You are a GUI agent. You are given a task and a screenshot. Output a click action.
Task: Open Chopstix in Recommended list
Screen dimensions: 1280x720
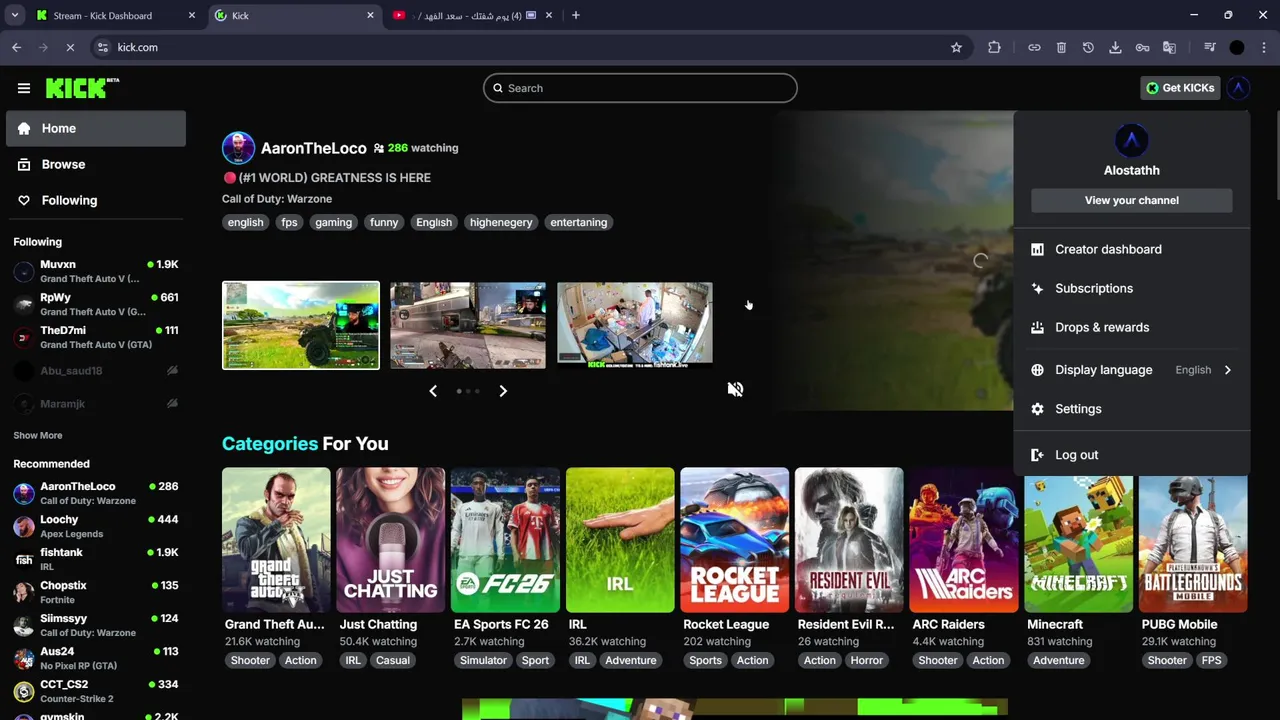tap(96, 592)
